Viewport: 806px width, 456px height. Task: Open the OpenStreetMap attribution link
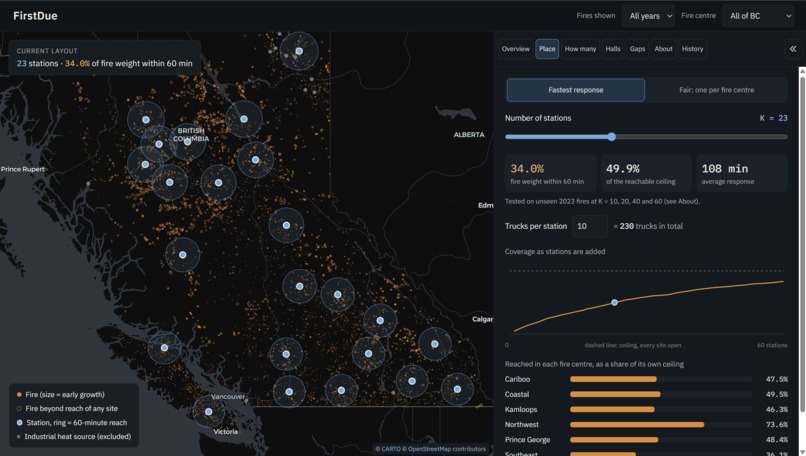coord(429,449)
